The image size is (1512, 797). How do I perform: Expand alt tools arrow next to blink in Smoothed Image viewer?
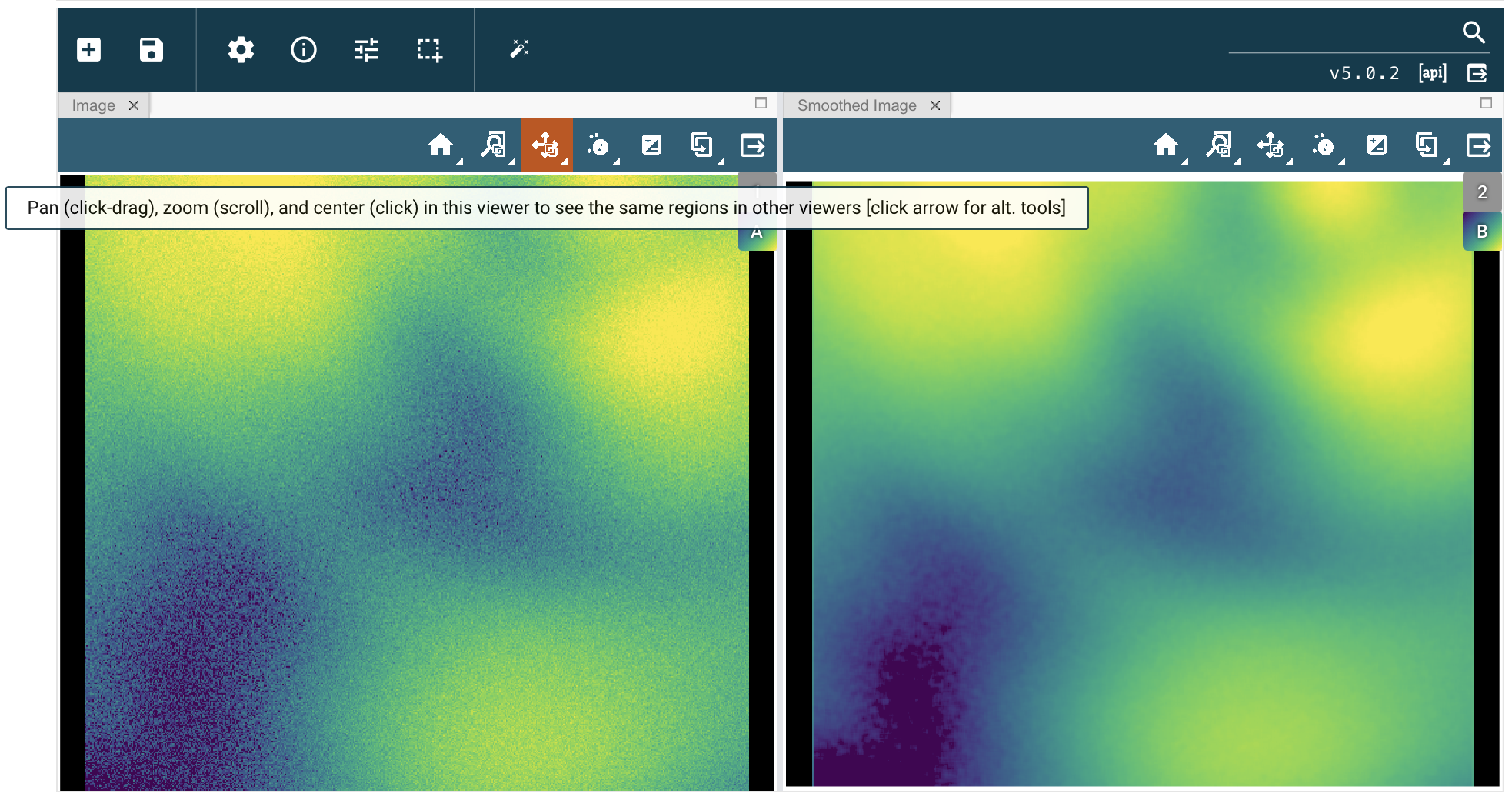pos(1447,162)
